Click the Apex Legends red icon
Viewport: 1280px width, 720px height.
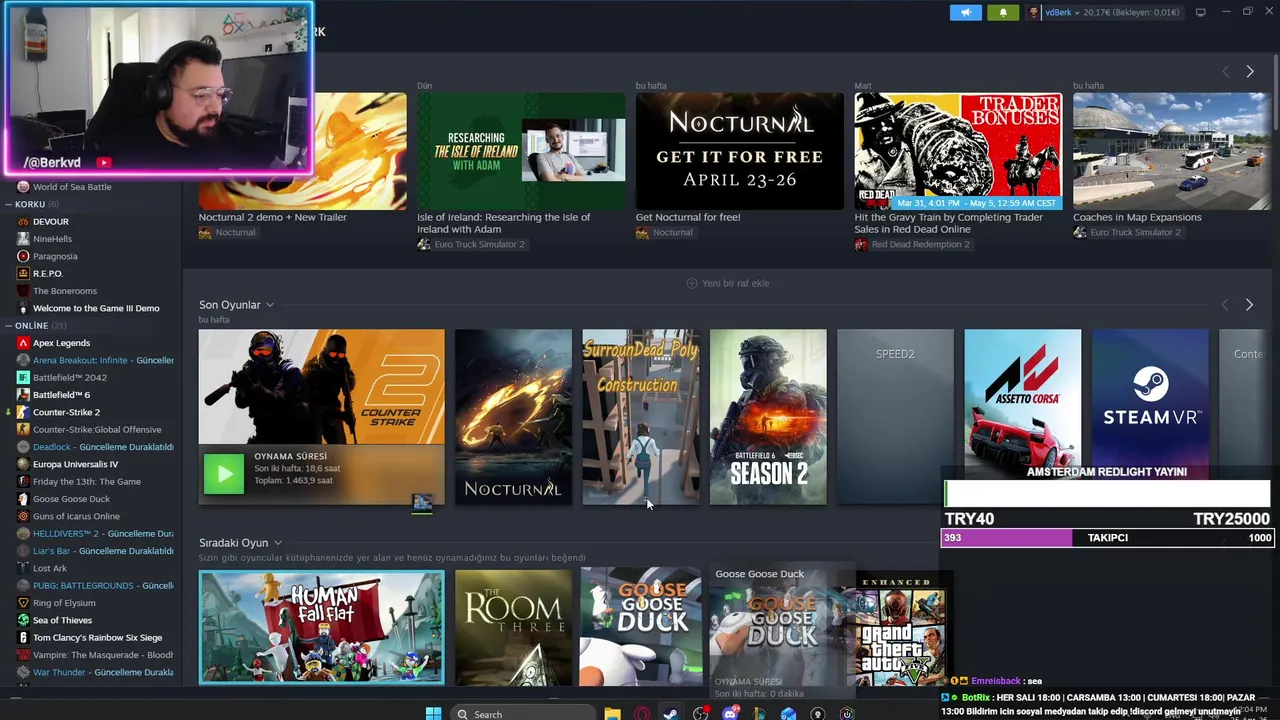[23, 343]
